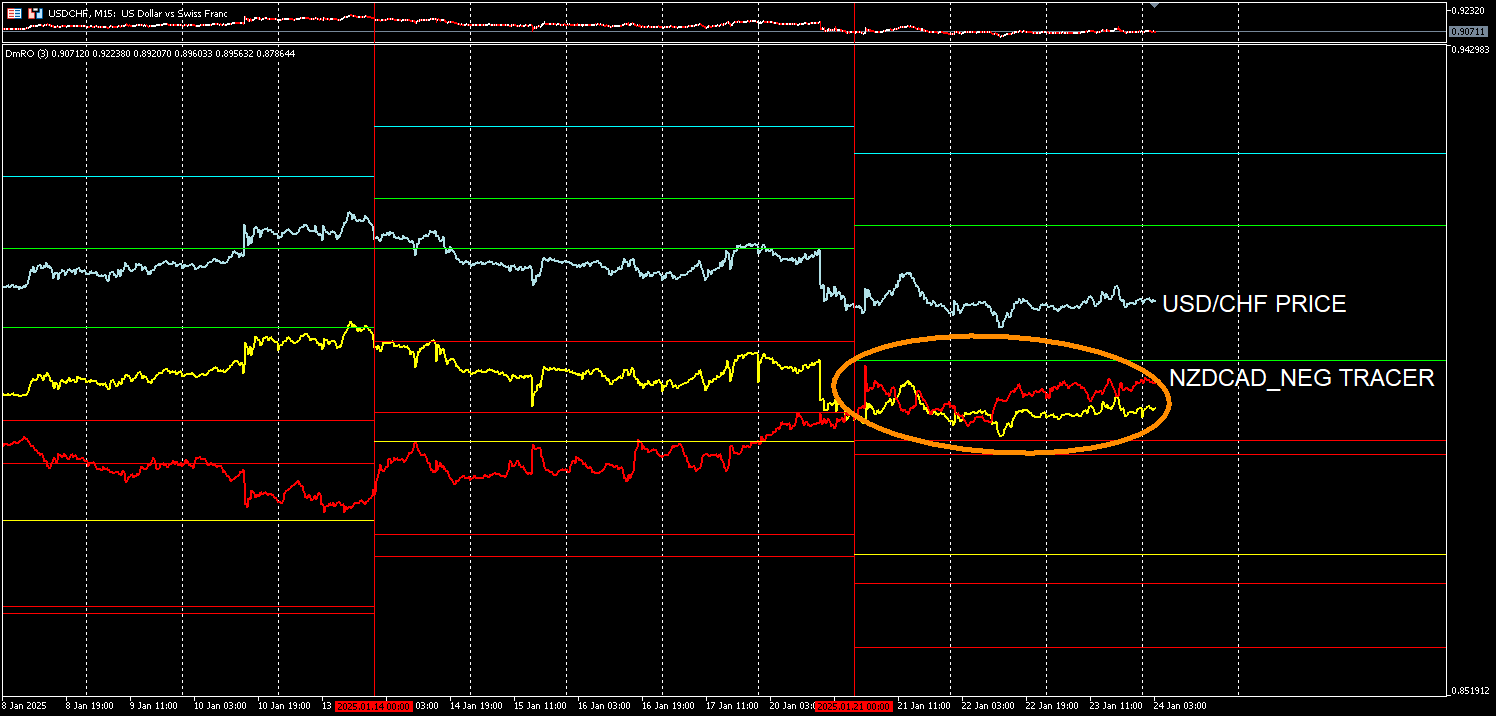Viewport: 1496px width, 716px height.
Task: Click the 8 Jan 19:00 time axis label
Action: [89, 706]
